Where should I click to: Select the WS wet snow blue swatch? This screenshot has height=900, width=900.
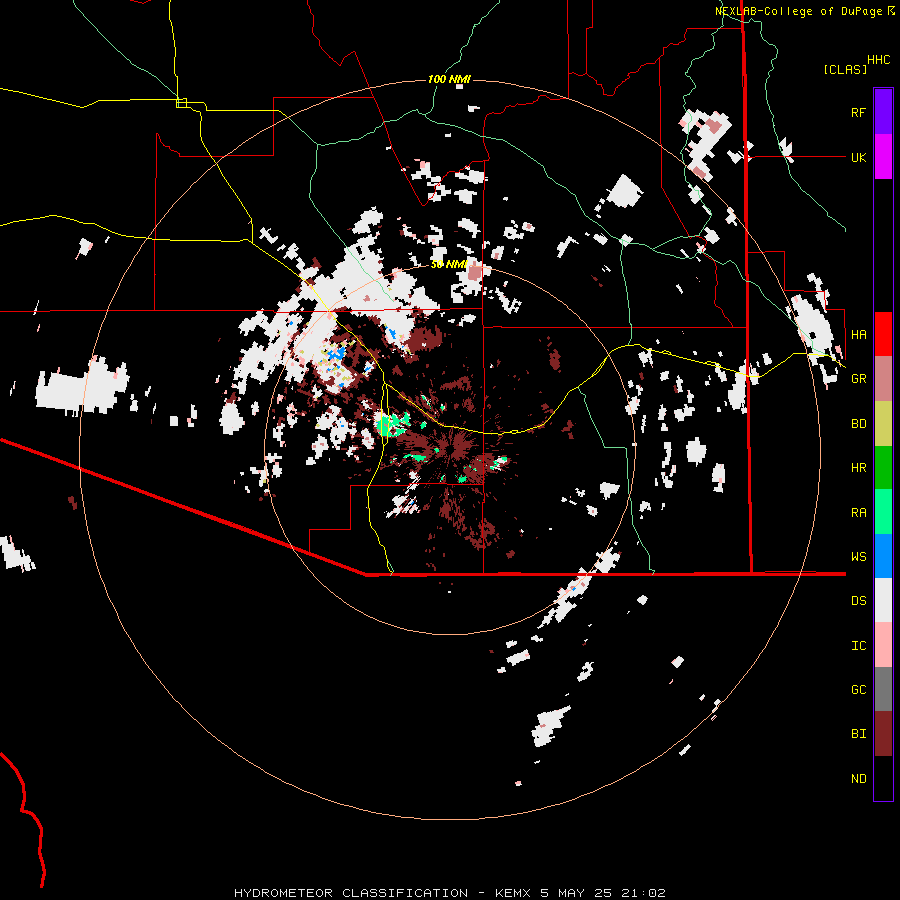click(x=883, y=556)
